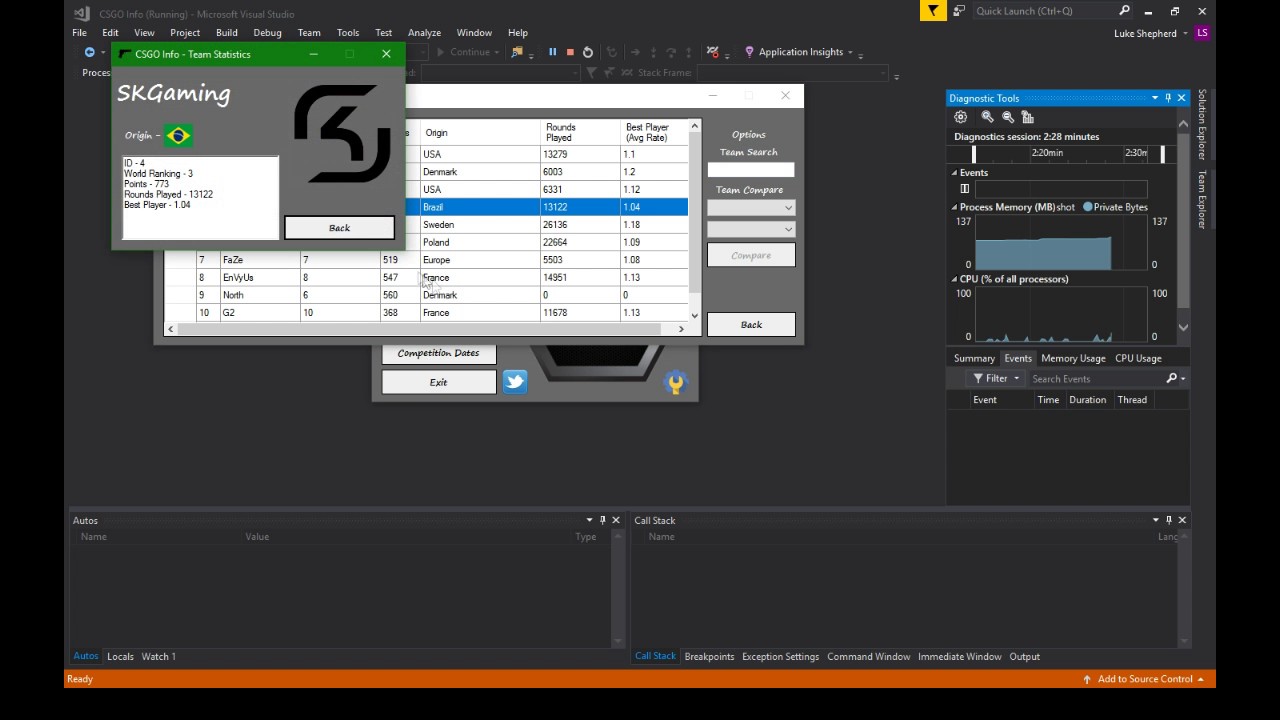1280x720 pixels.
Task: Open the Analyze menu
Action: click(x=424, y=33)
